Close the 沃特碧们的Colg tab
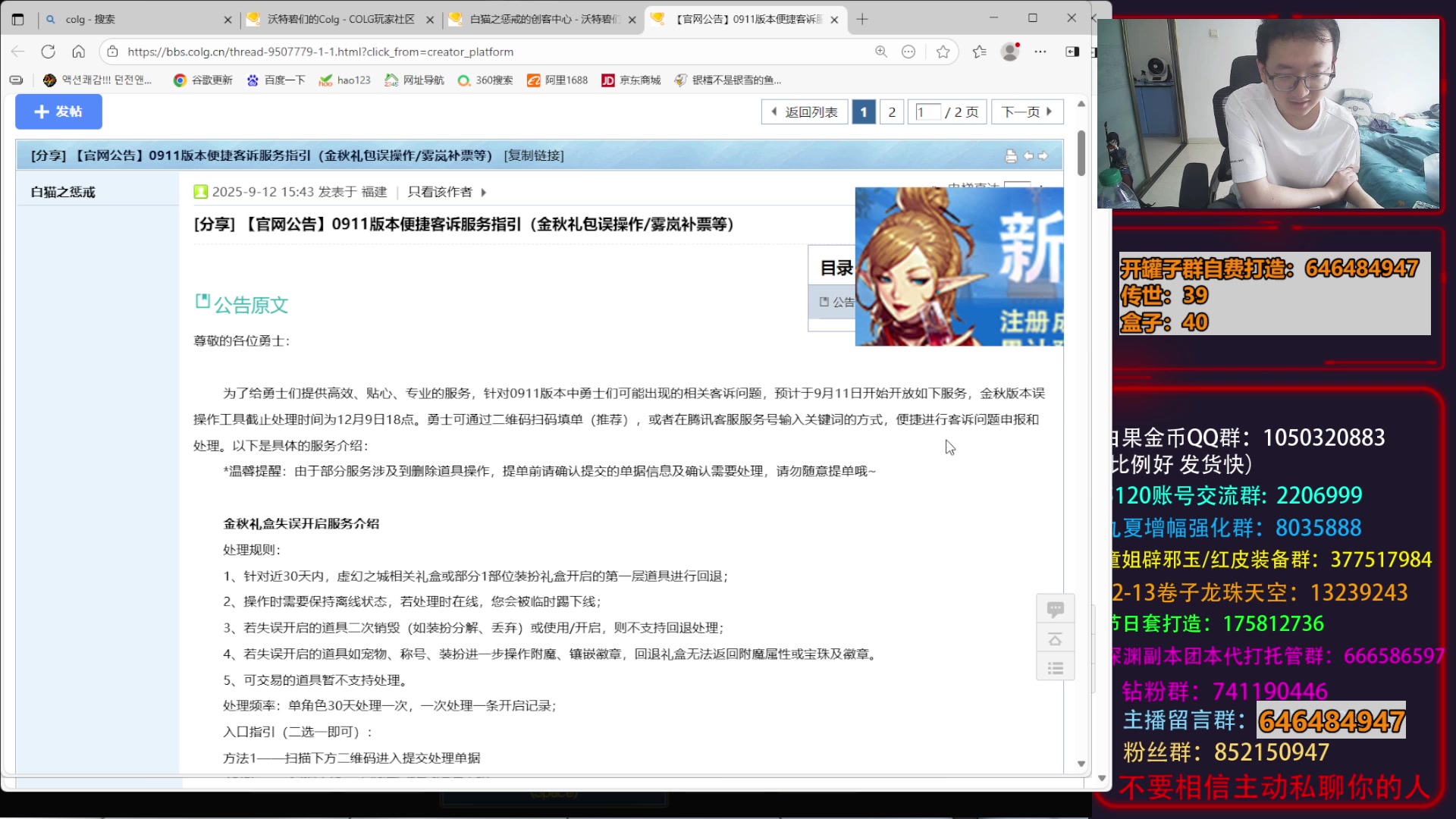Image resolution: width=1456 pixels, height=819 pixels. click(430, 20)
